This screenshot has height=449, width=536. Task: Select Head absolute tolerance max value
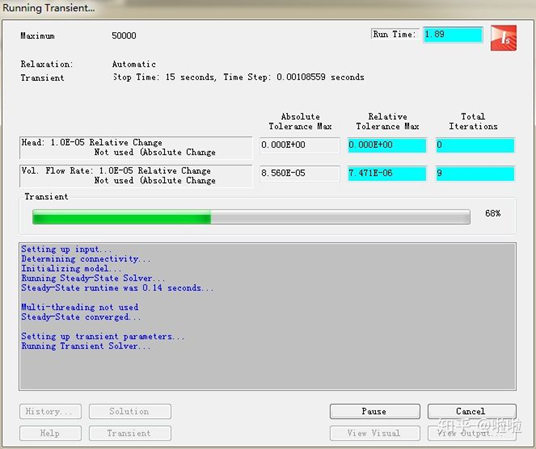pos(299,145)
